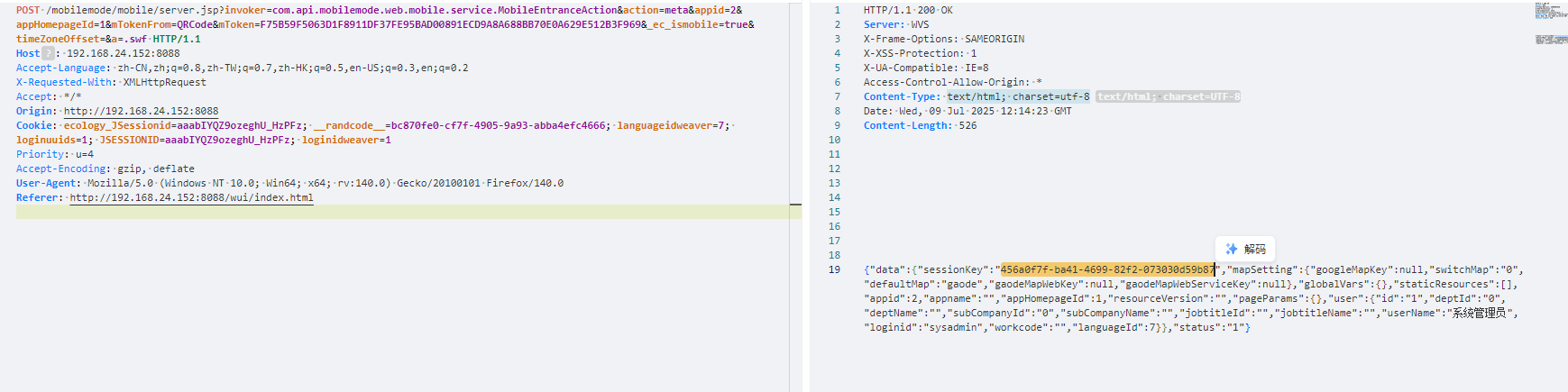This screenshot has height=392, width=1568.
Task: Click the ecology_JSessionid cookie value
Action: (x=239, y=125)
